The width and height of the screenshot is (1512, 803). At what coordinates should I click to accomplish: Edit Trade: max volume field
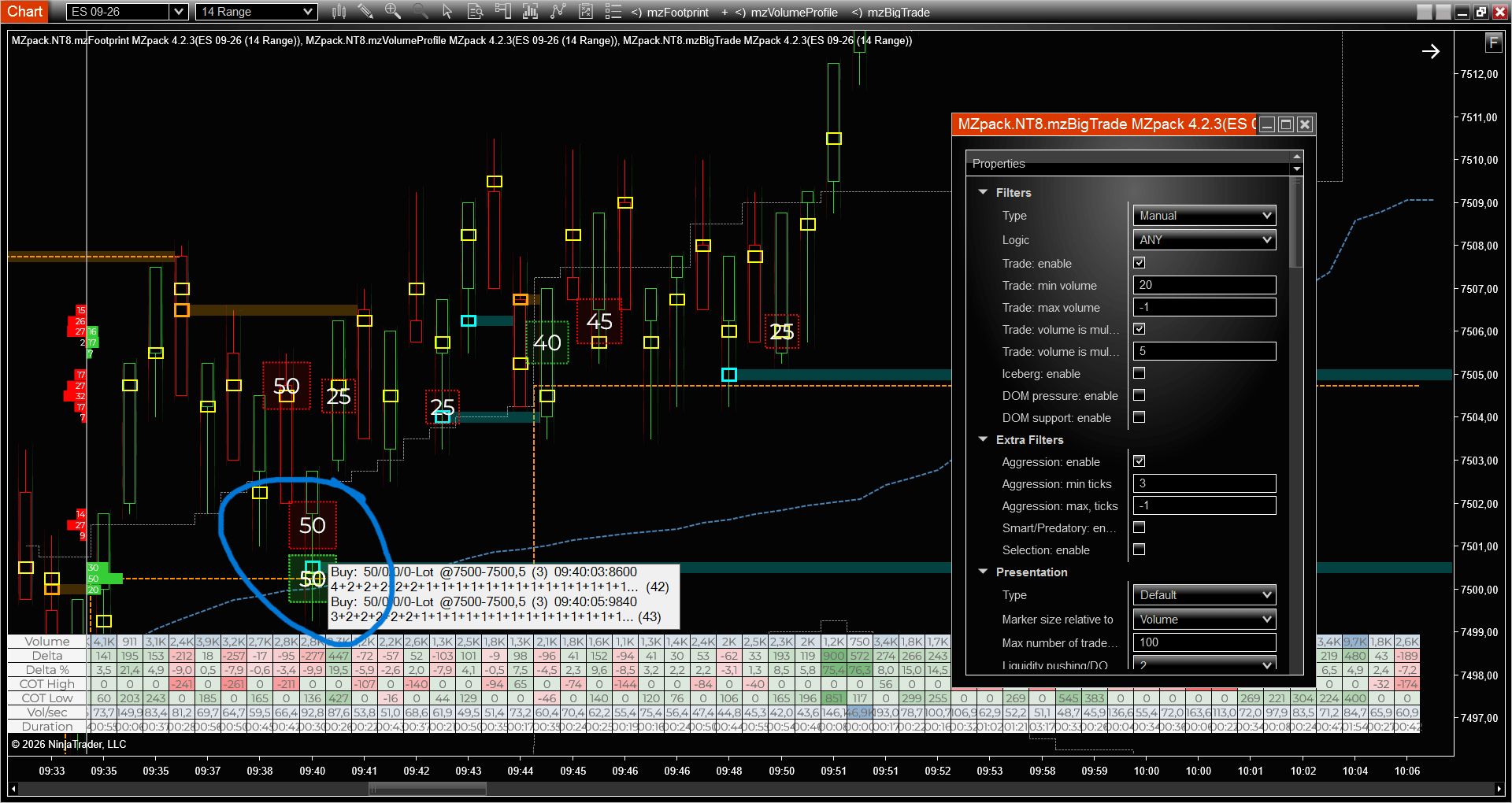[1204, 307]
